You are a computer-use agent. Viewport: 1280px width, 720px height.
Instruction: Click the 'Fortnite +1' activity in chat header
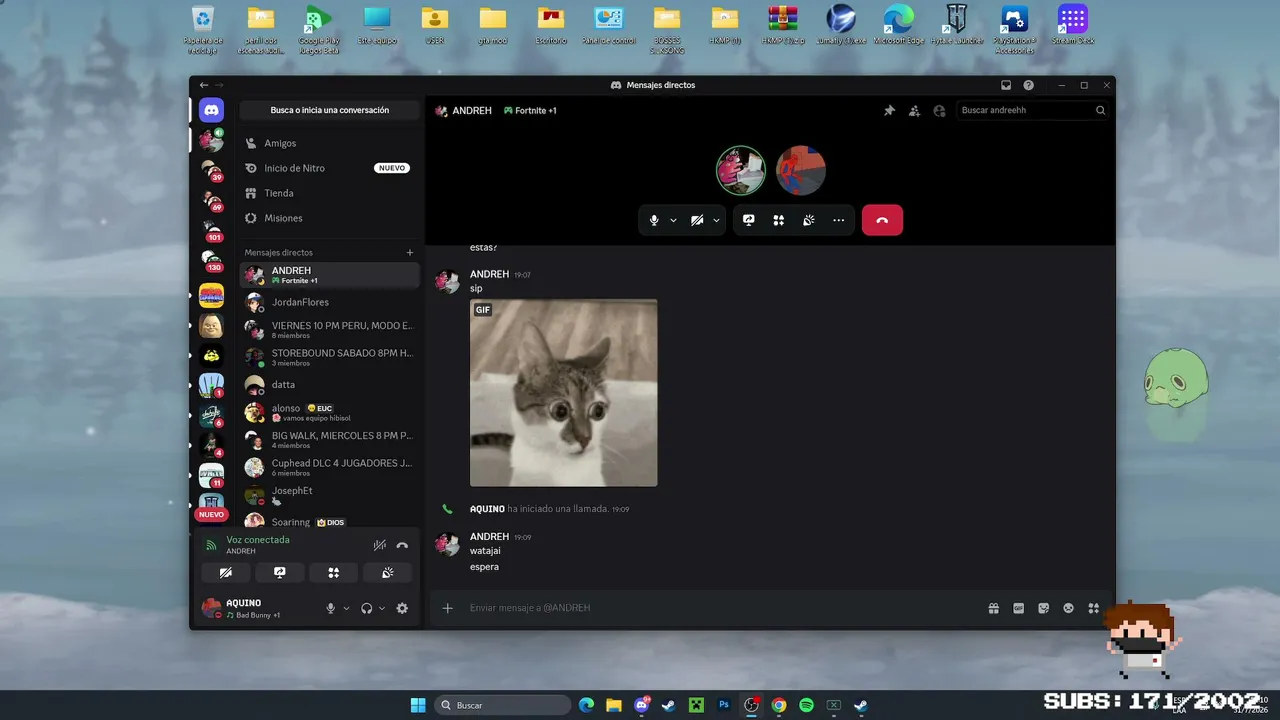pos(530,111)
